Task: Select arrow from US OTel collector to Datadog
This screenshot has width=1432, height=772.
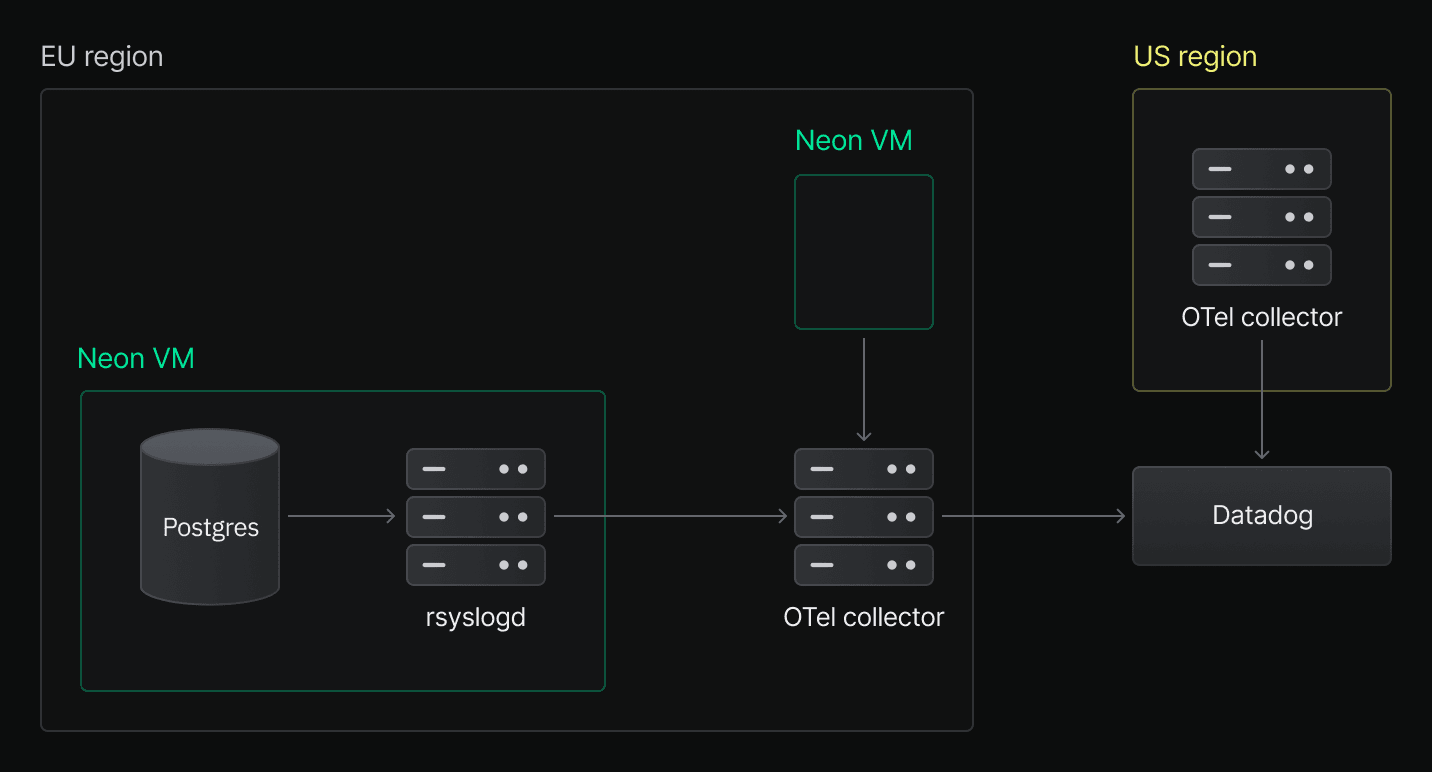Action: tap(1262, 400)
